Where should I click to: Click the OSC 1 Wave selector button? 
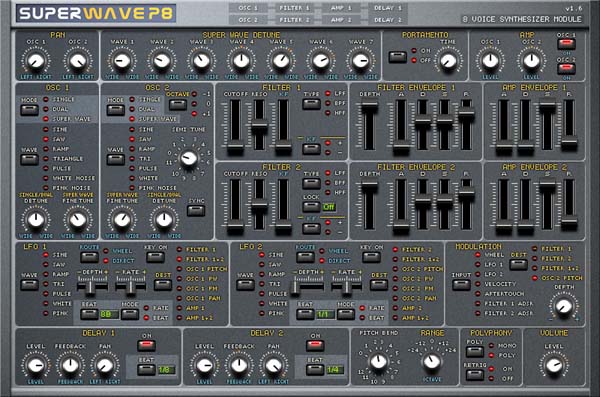(29, 159)
